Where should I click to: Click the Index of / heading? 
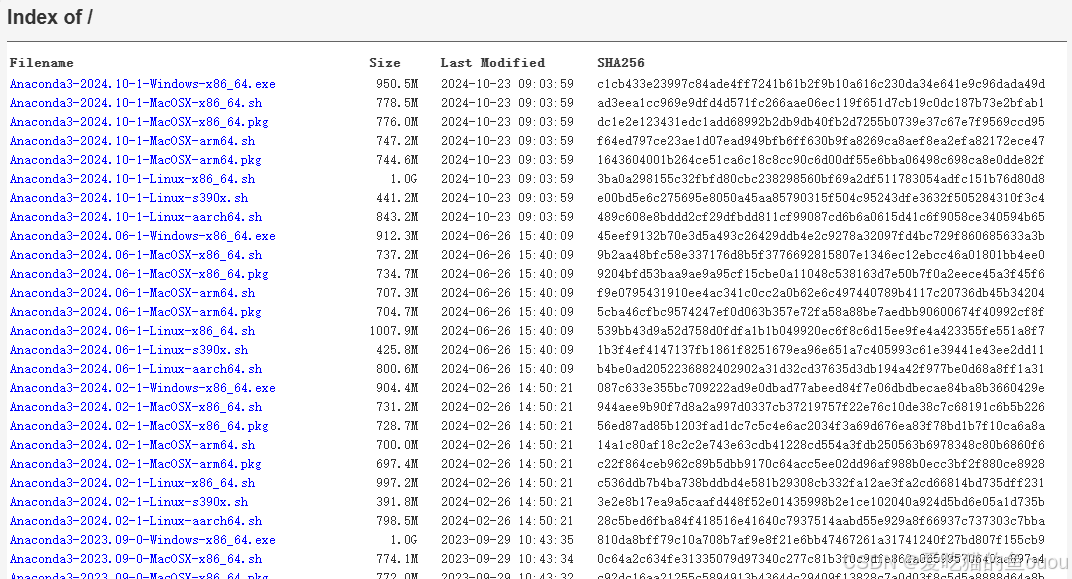click(50, 17)
